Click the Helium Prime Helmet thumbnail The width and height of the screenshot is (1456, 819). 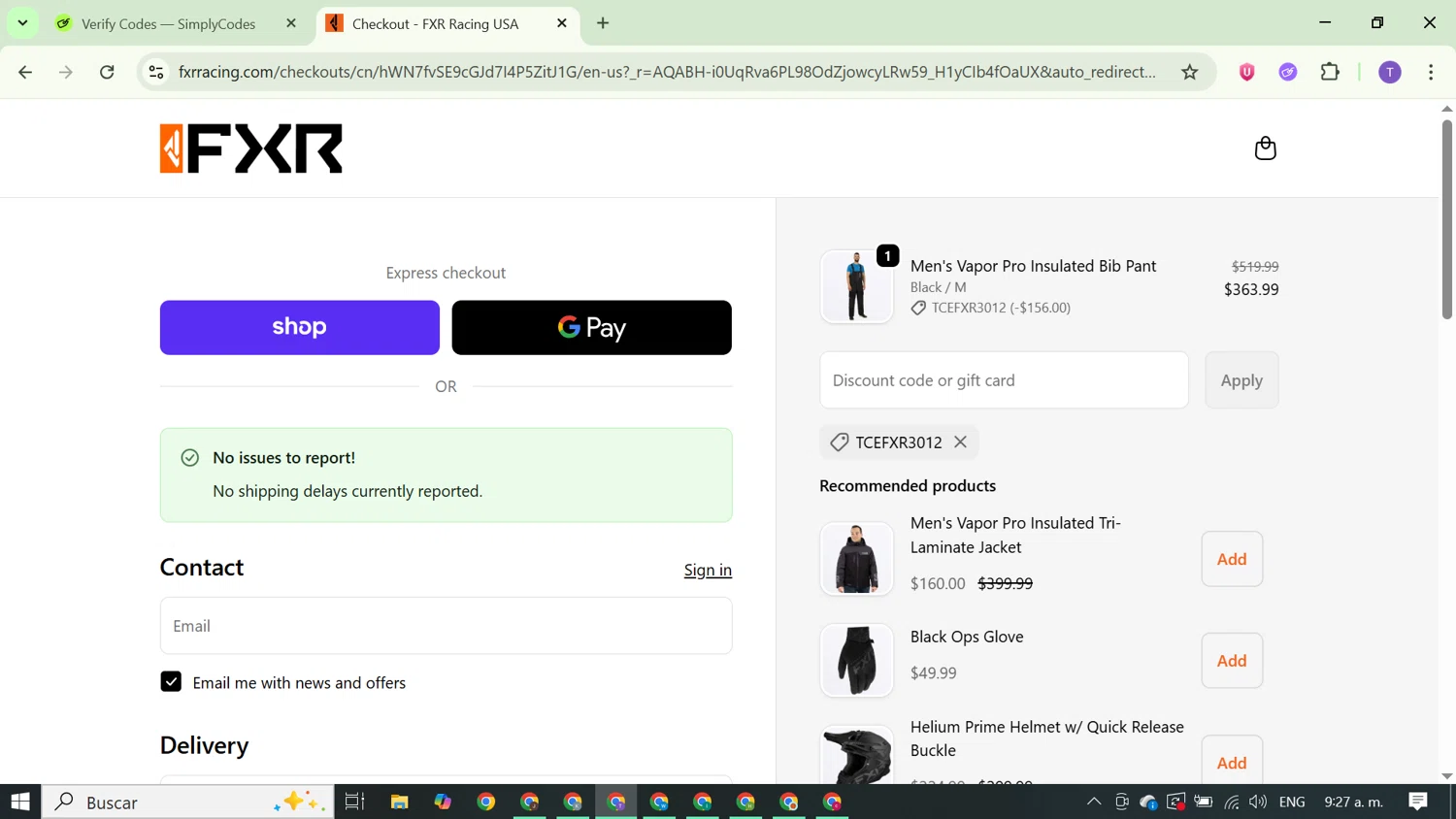[856, 755]
